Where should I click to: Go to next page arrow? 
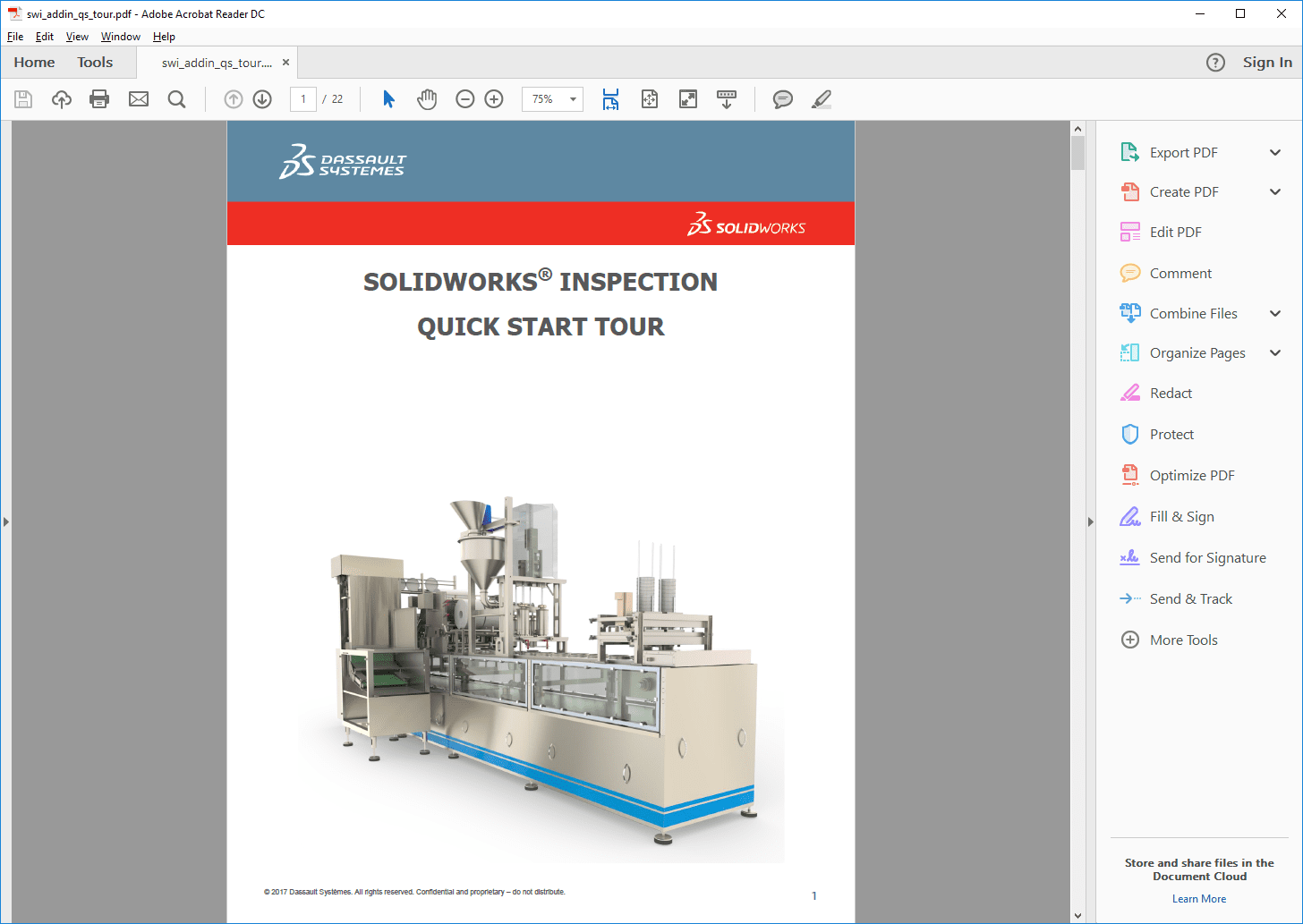click(x=262, y=99)
